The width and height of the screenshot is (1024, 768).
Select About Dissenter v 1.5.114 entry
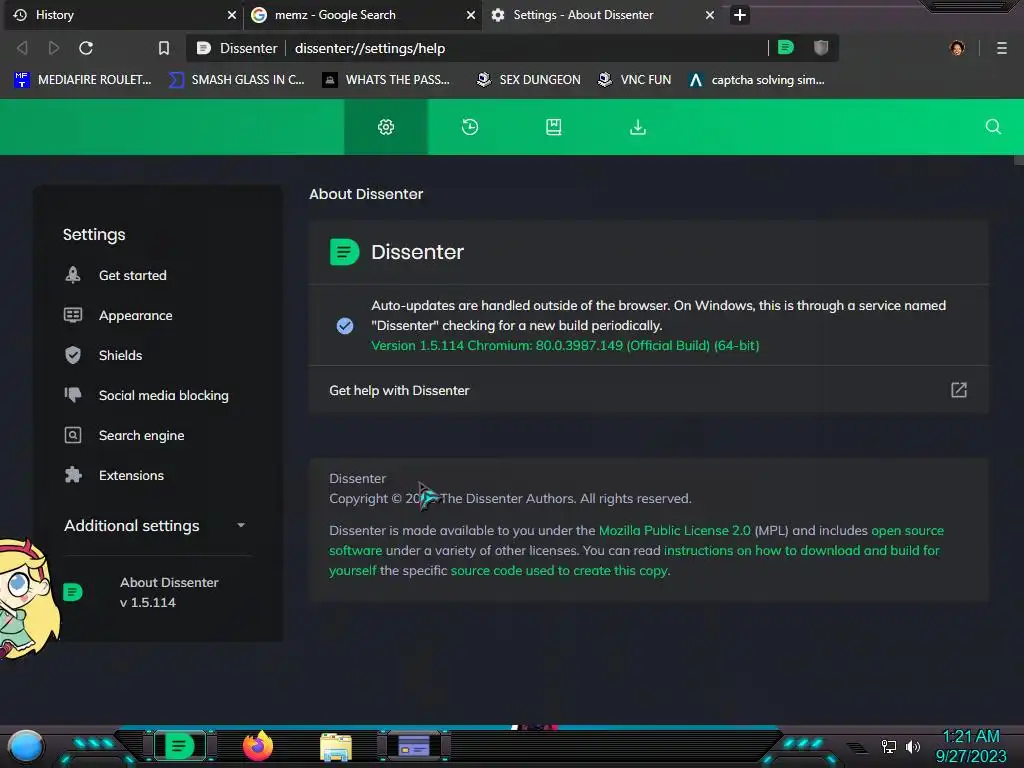click(x=157, y=592)
